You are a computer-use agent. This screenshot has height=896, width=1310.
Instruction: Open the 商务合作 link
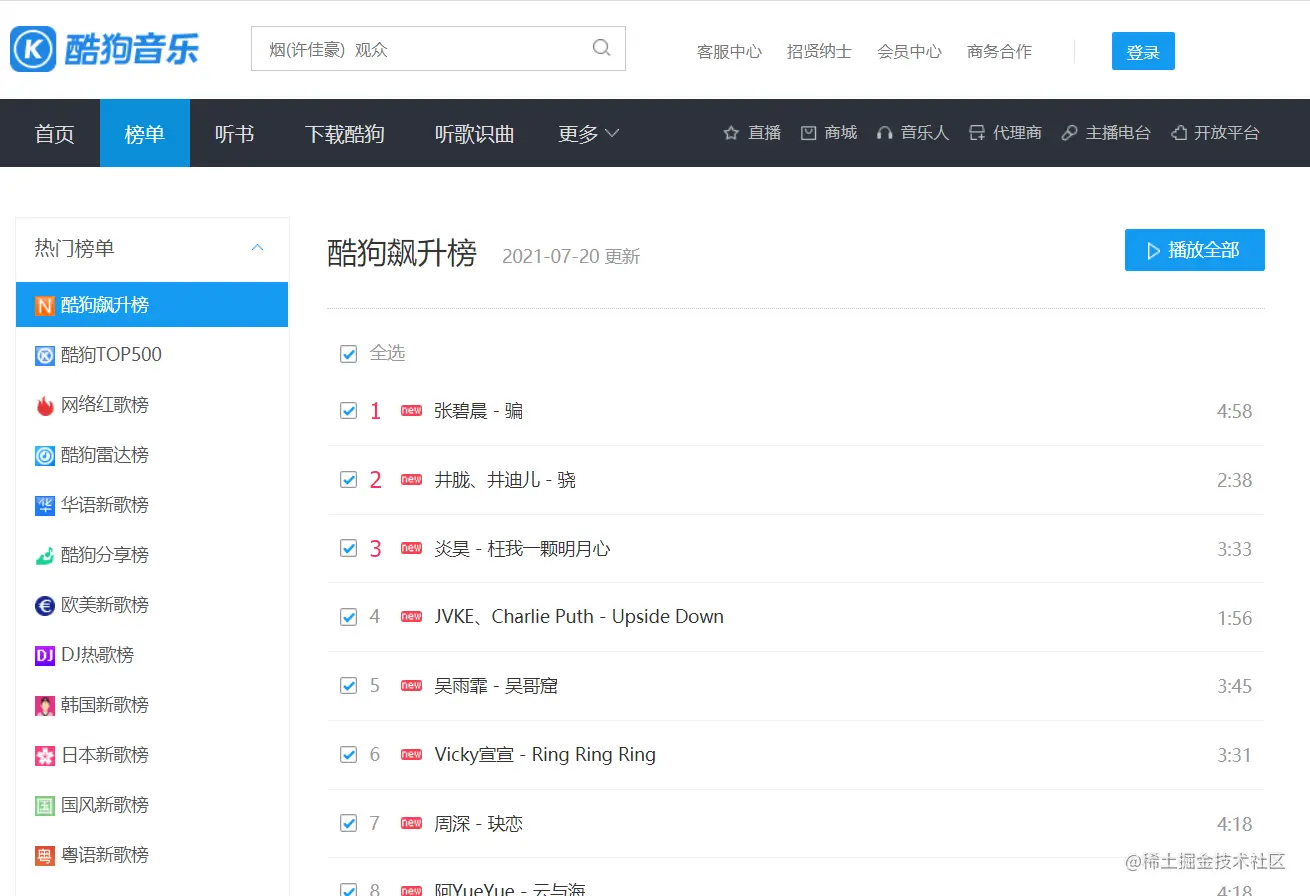(999, 51)
